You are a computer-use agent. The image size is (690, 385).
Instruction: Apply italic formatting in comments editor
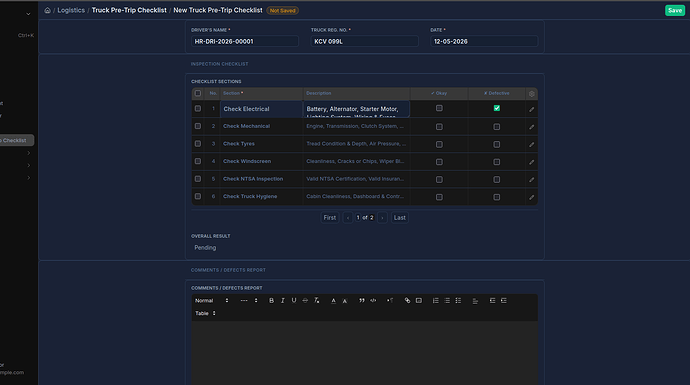283,301
